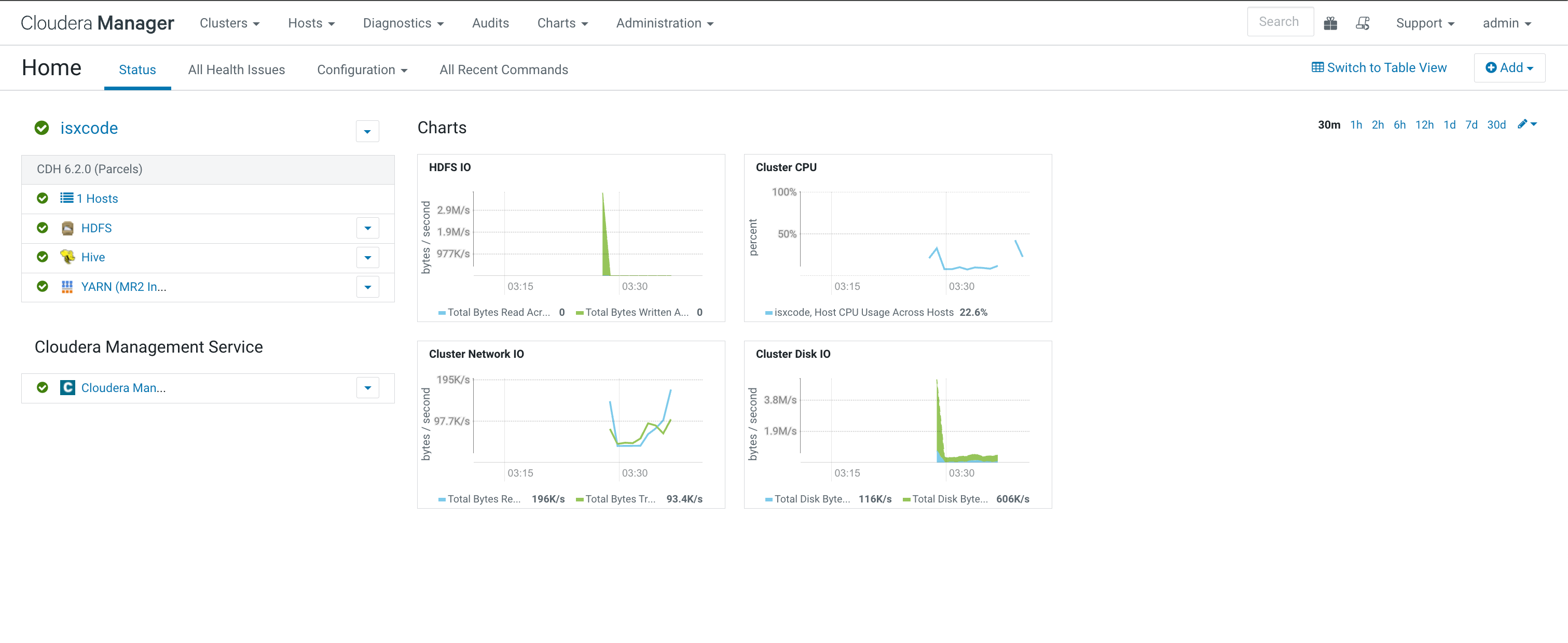Click the Hive bee icon
1568x643 pixels.
[67, 257]
